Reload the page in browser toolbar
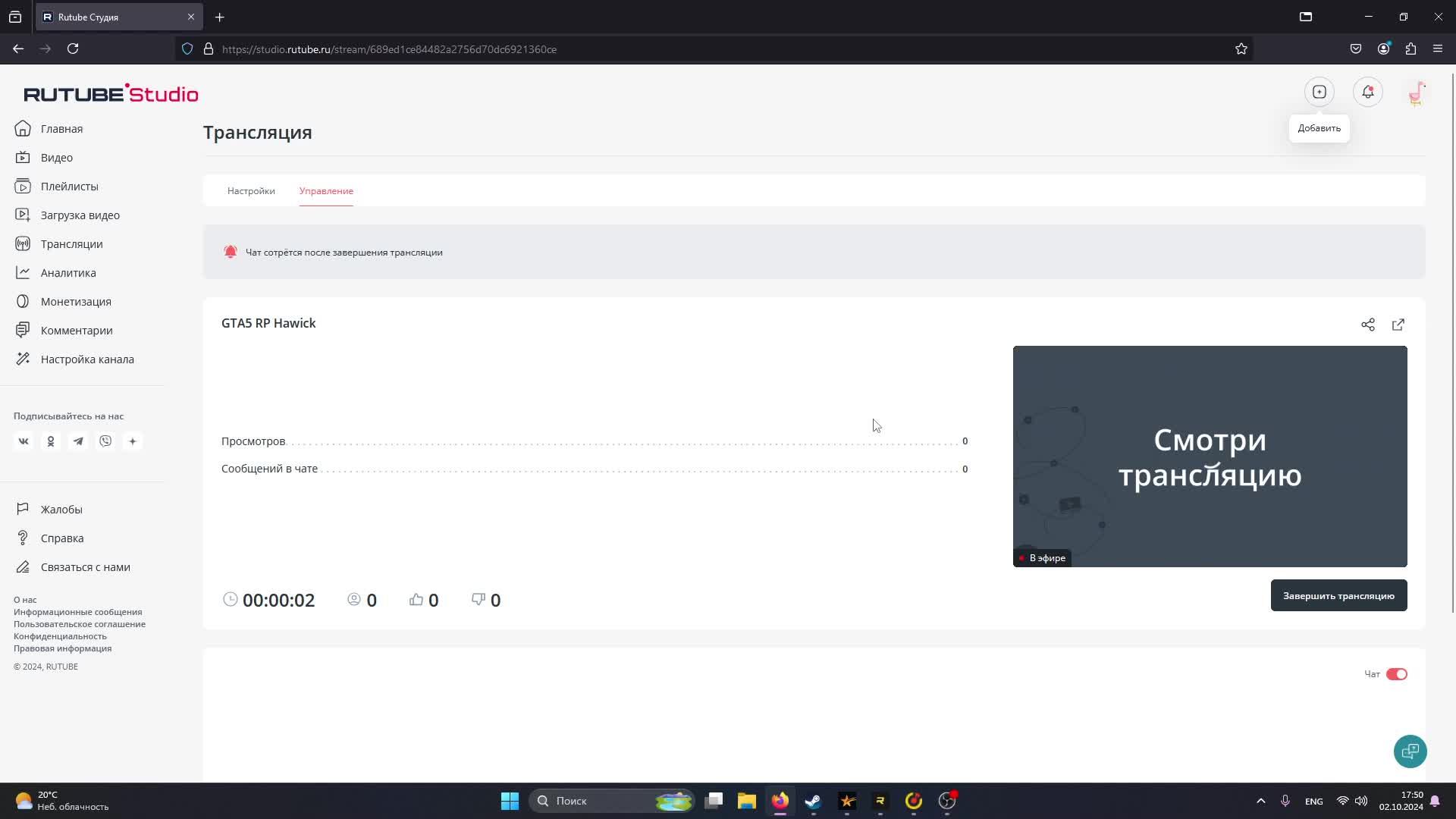This screenshot has width=1456, height=819. pyautogui.click(x=73, y=49)
